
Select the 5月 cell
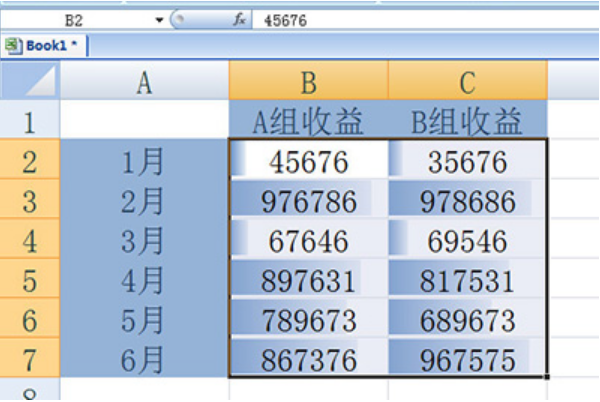click(x=144, y=318)
